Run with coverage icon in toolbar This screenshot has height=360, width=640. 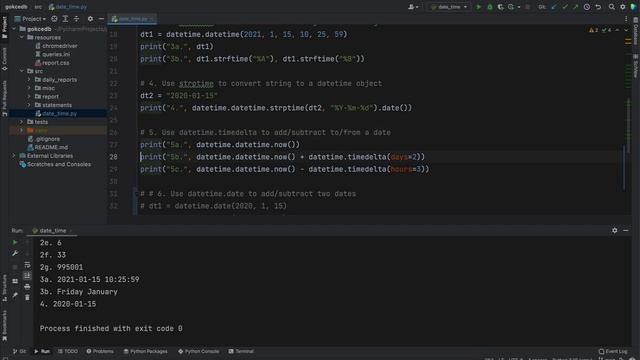[x=500, y=7]
